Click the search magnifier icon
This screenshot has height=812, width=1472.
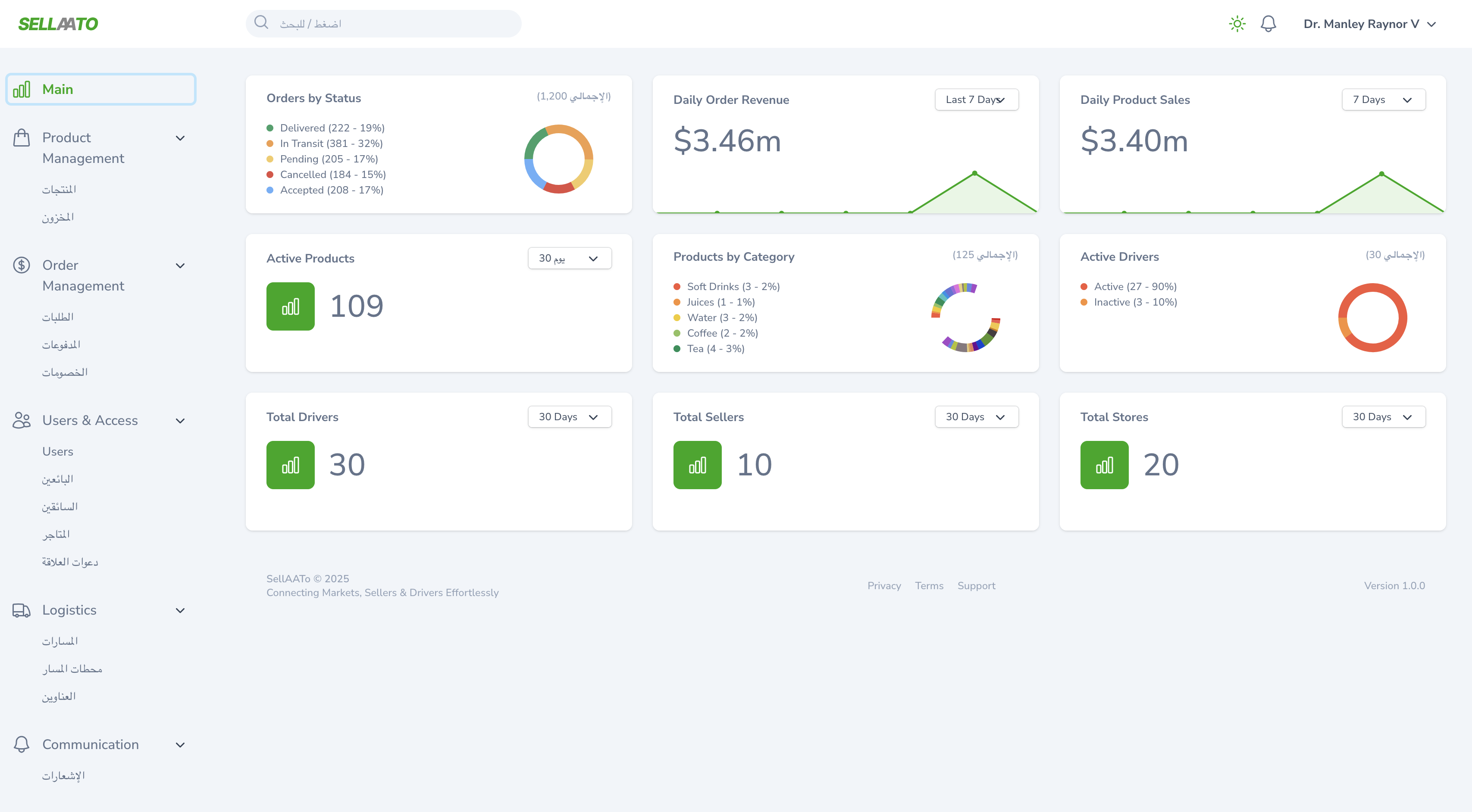point(261,22)
